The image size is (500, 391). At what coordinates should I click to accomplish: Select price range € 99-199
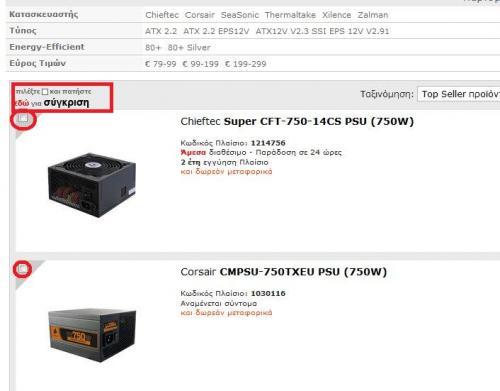201,64
